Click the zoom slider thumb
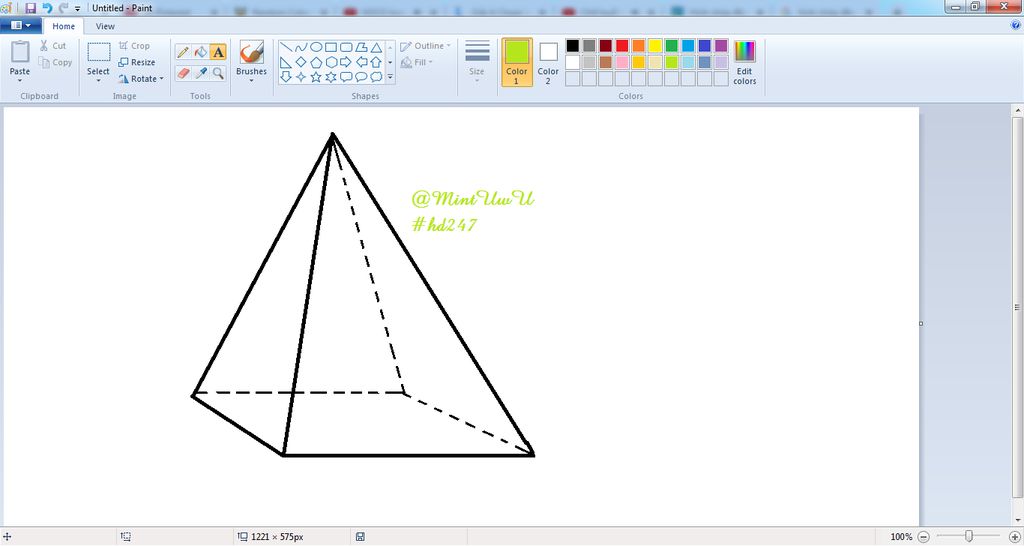The image size is (1024, 546). (968, 536)
